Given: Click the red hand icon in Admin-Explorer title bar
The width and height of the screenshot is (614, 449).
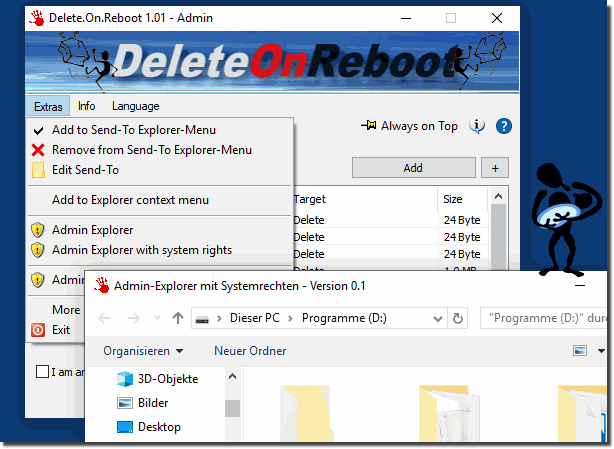Looking at the screenshot, I should point(102,285).
